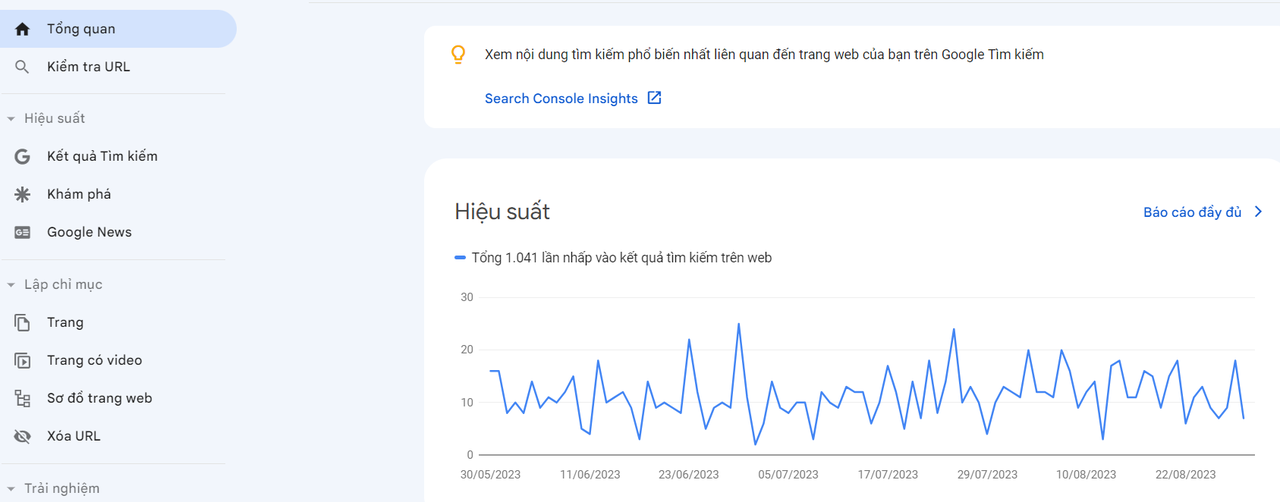The image size is (1280, 502).
Task: Click the home icon beside Tổng quan
Action: click(22, 29)
